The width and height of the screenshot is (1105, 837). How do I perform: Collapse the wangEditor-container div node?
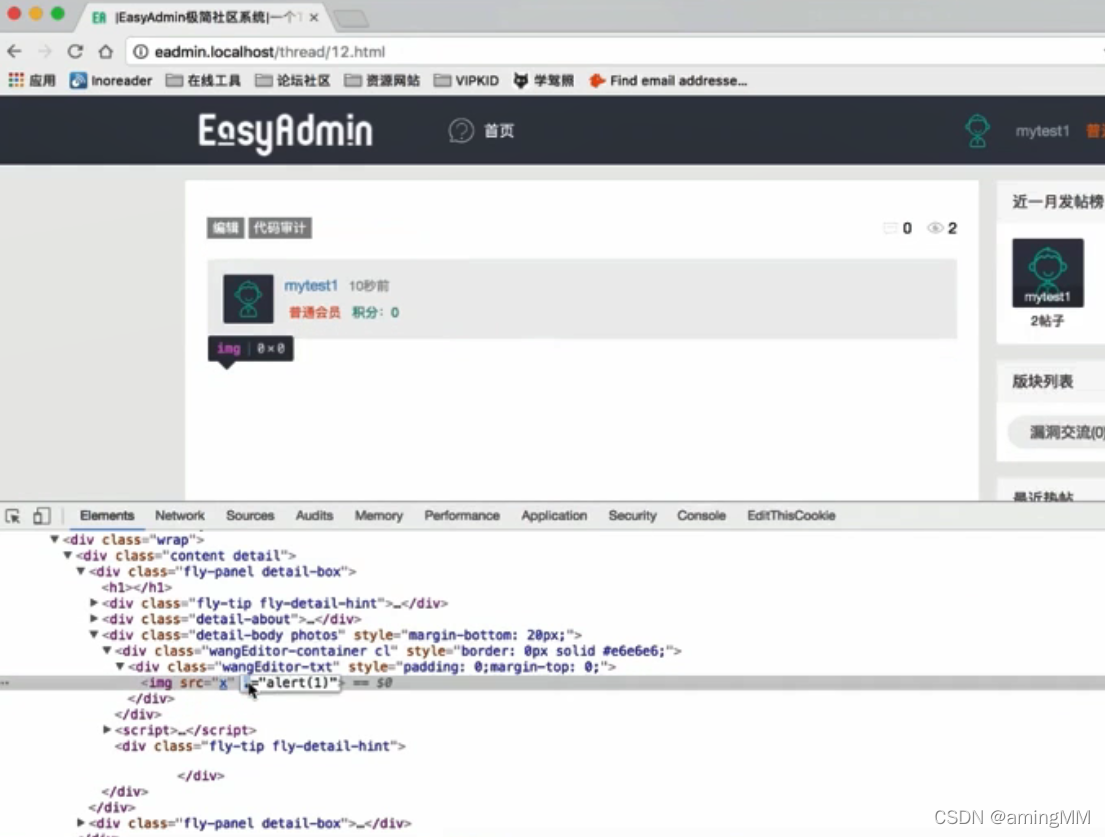coord(107,650)
